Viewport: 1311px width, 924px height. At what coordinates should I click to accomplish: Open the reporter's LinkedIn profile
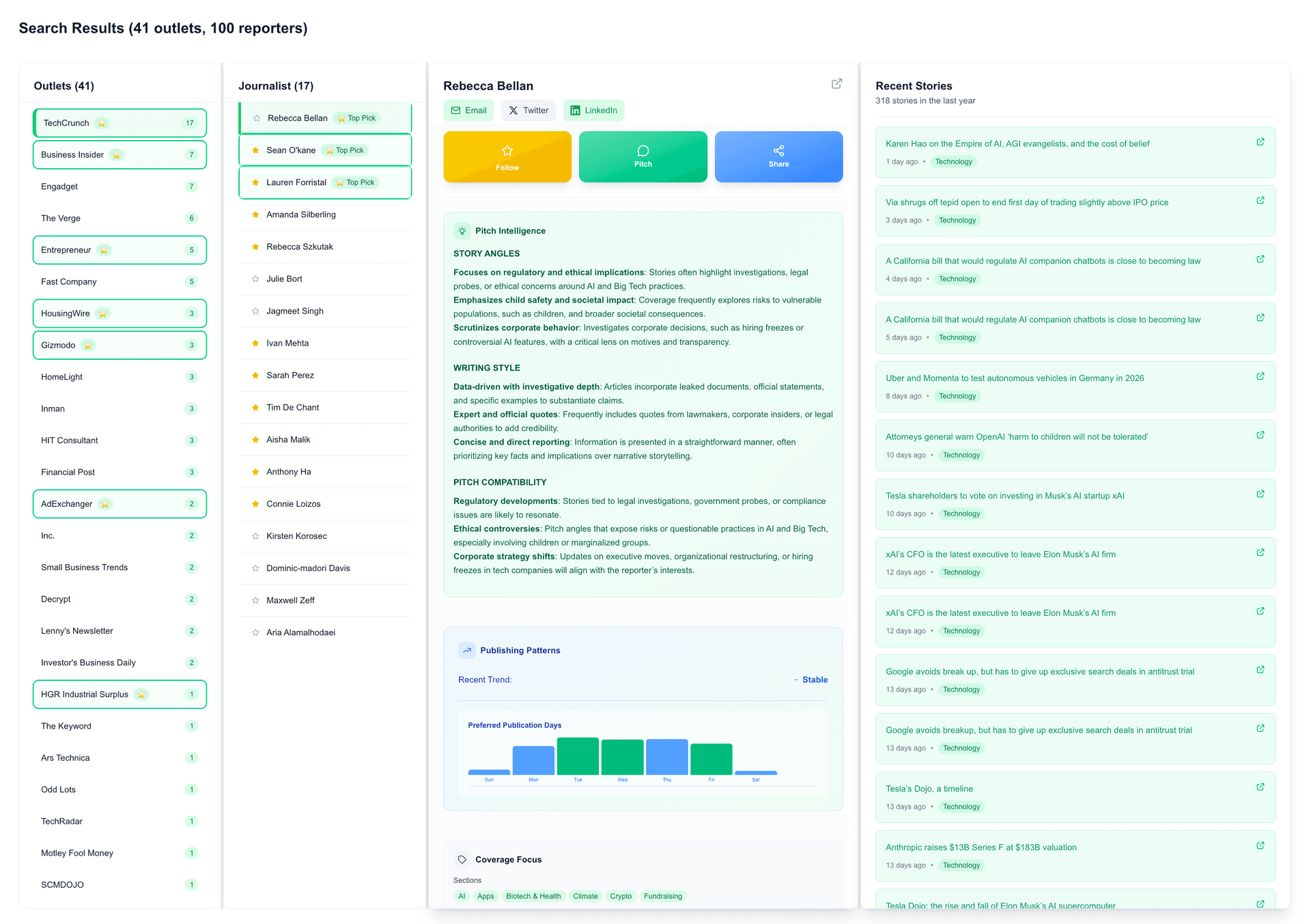point(593,111)
